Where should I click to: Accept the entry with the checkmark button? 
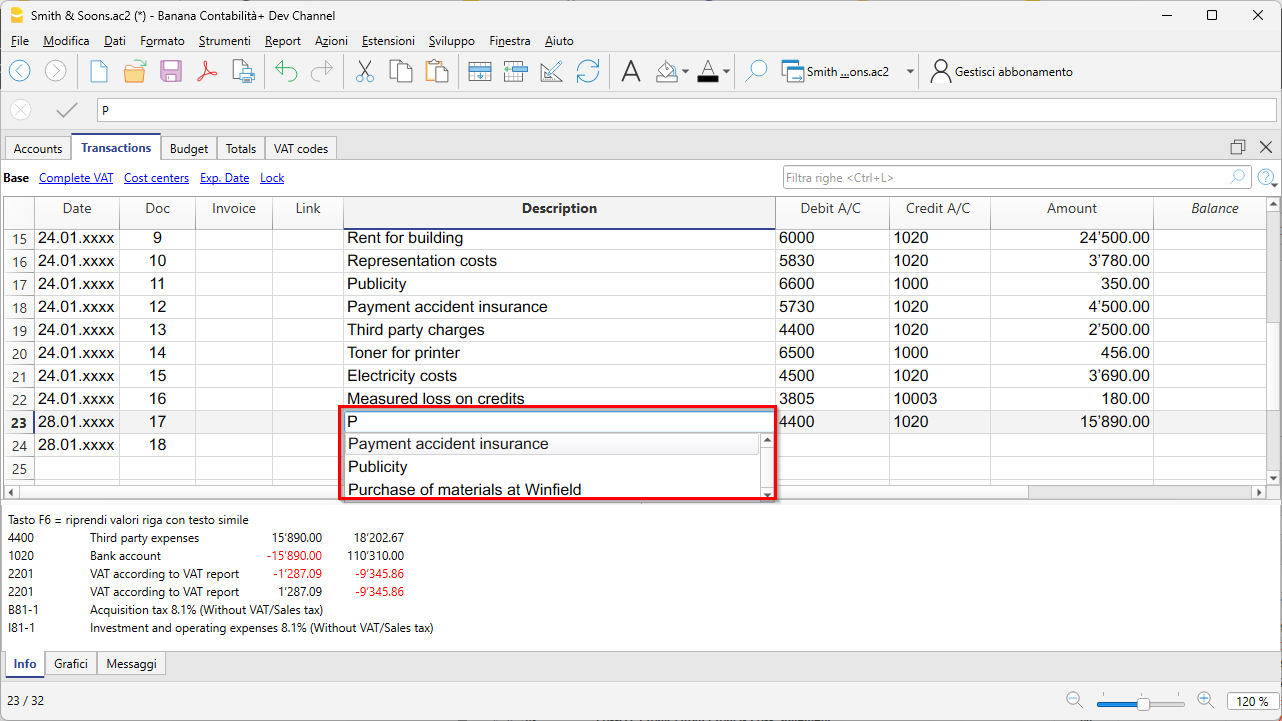click(67, 110)
